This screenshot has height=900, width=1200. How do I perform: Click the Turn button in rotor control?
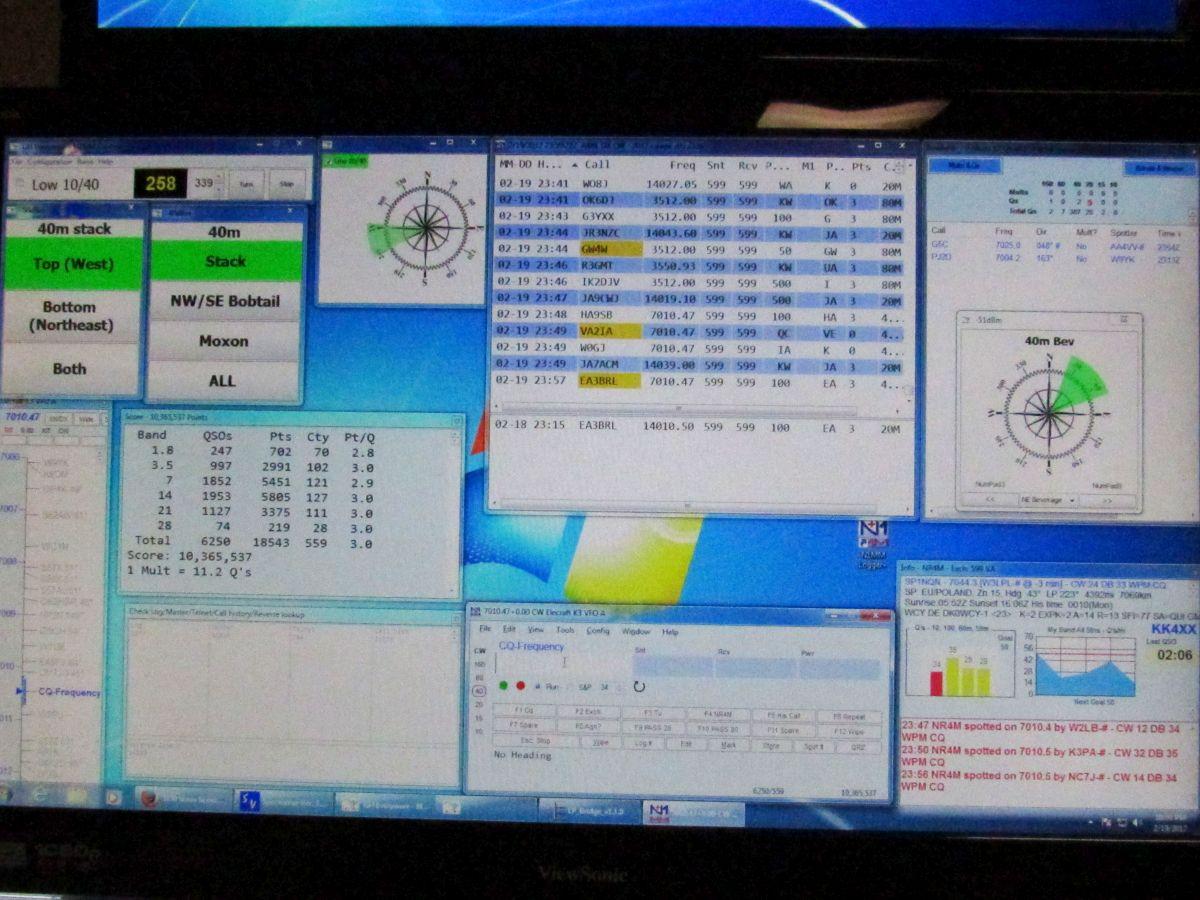coord(246,184)
